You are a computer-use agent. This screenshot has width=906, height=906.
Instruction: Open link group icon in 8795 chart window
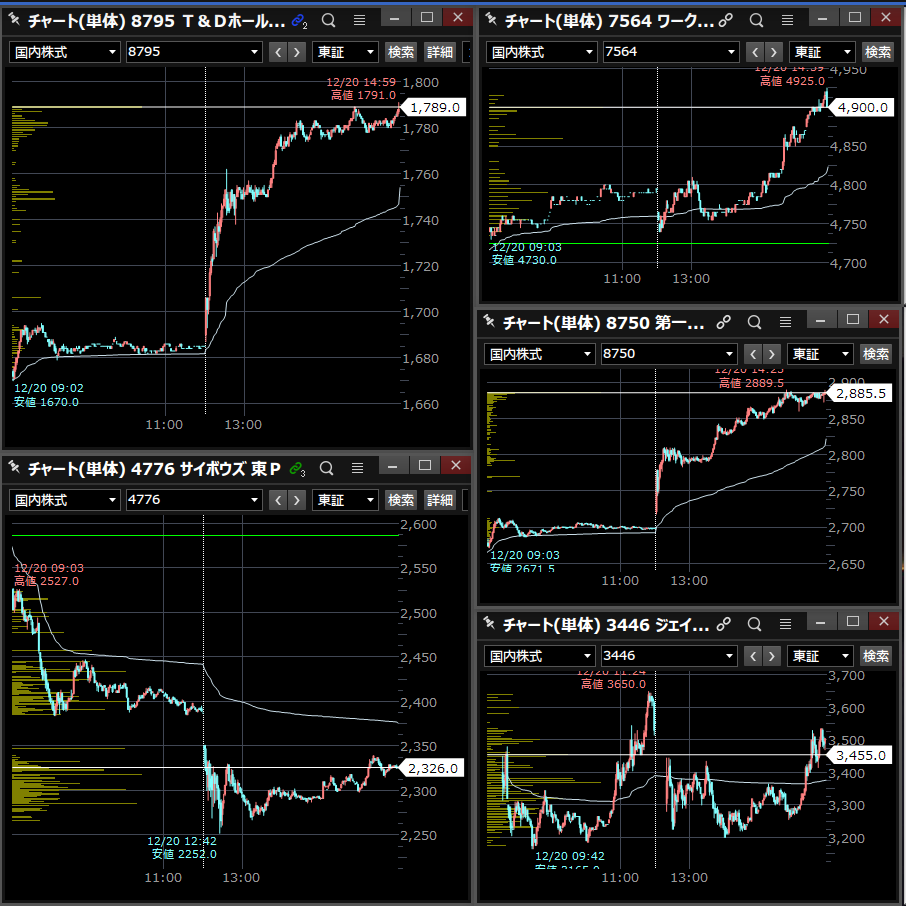pos(299,21)
